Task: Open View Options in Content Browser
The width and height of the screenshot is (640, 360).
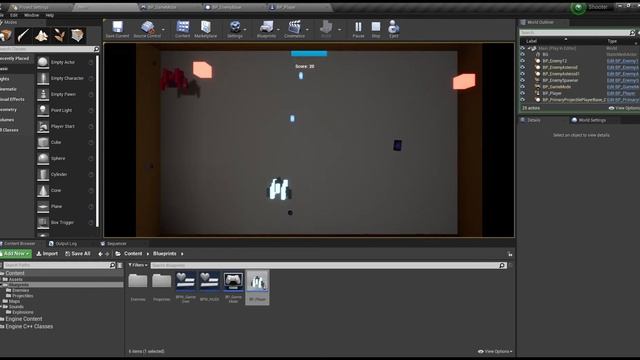Action: [x=495, y=351]
